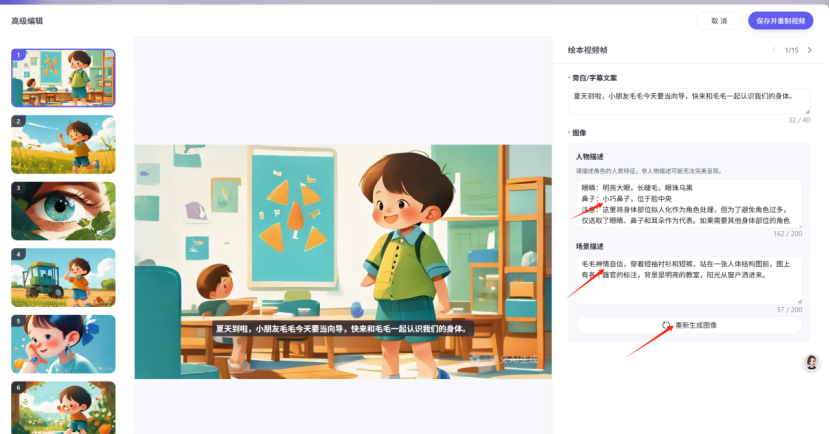The image size is (830, 434).
Task: Click 保存并重制视频 save button
Action: pyautogui.click(x=780, y=21)
